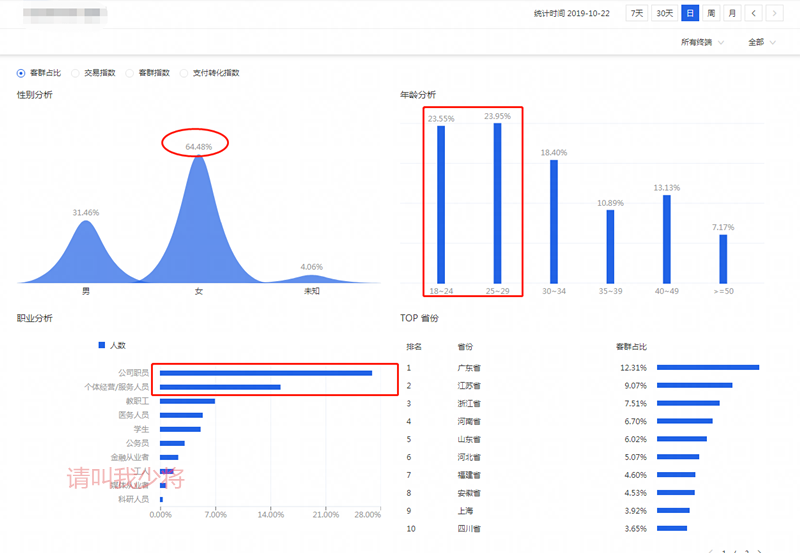Choose the 支付转化指数 radio option
800x553 pixels.
coord(185,73)
